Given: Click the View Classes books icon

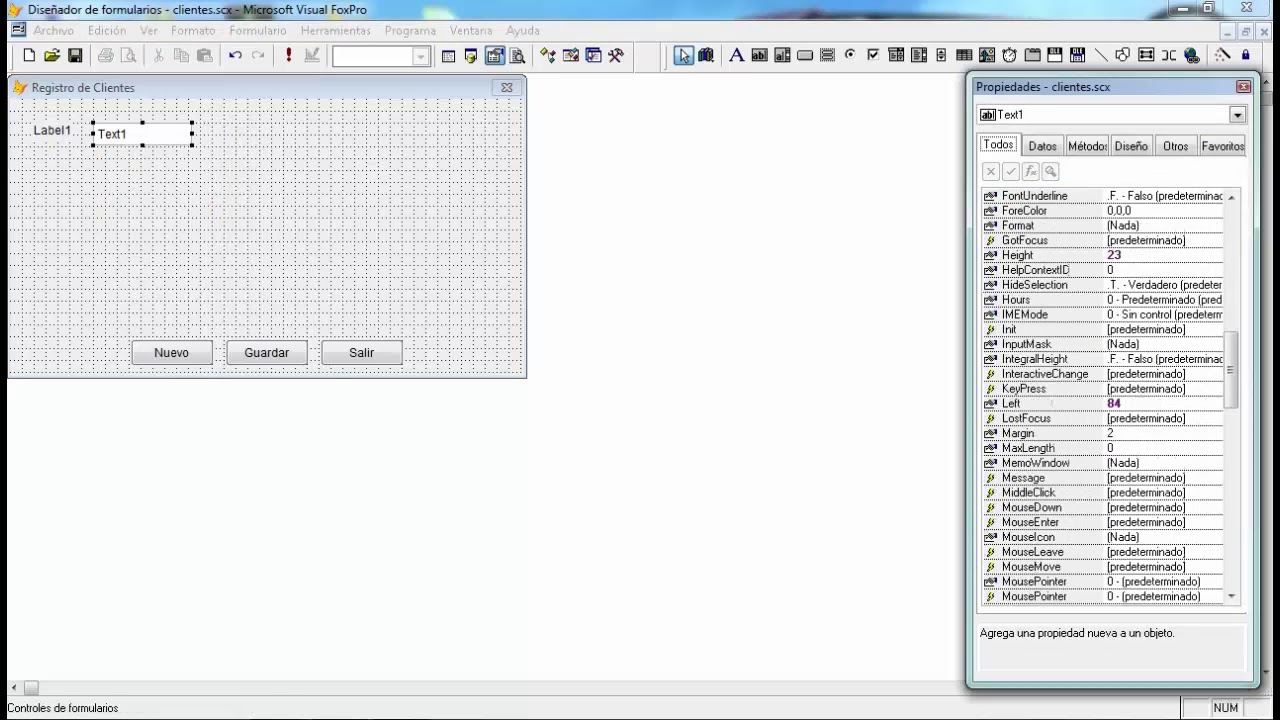Looking at the screenshot, I should (706, 56).
